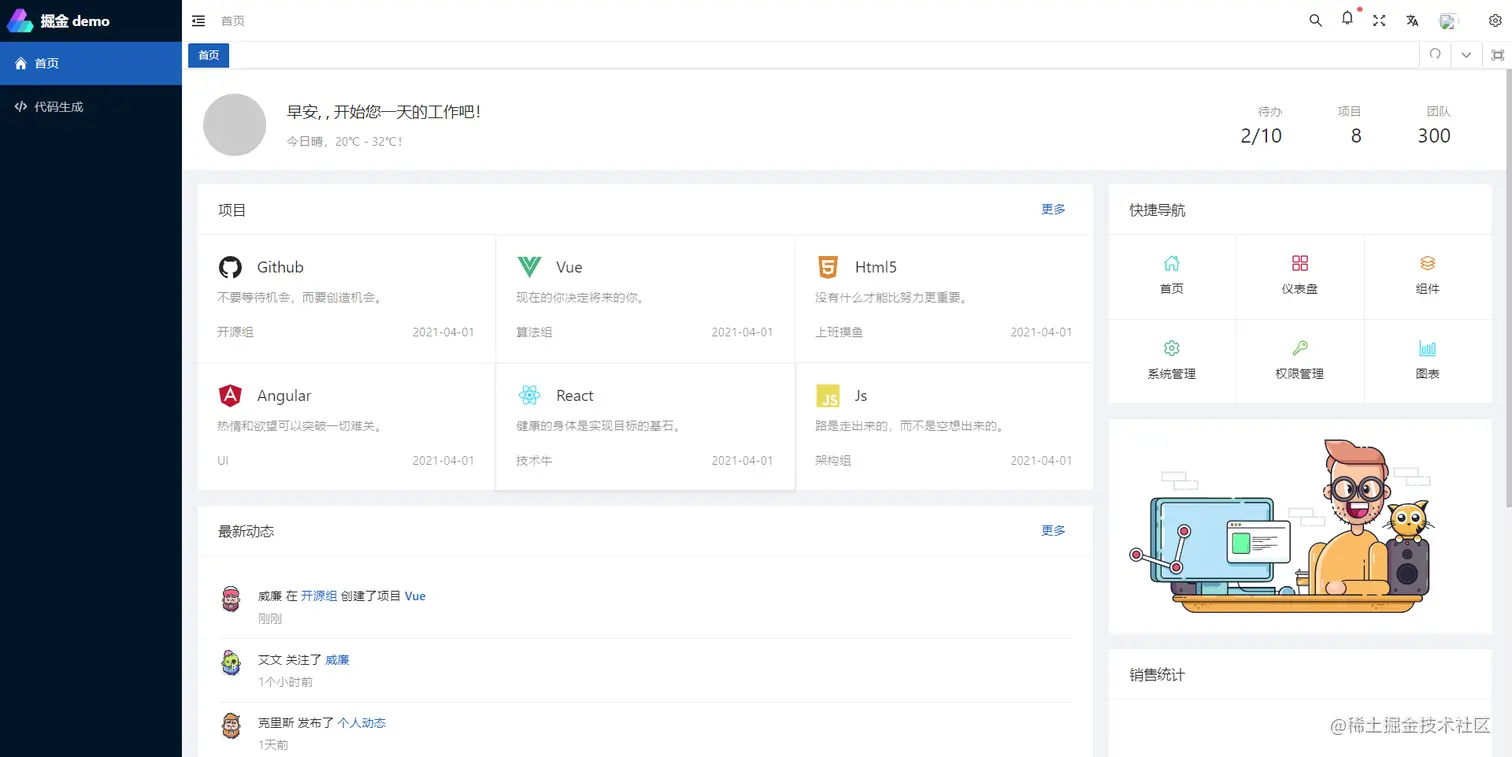This screenshot has height=757, width=1512.
Task: Click the 开源组 link in latest activity
Action: 319,596
